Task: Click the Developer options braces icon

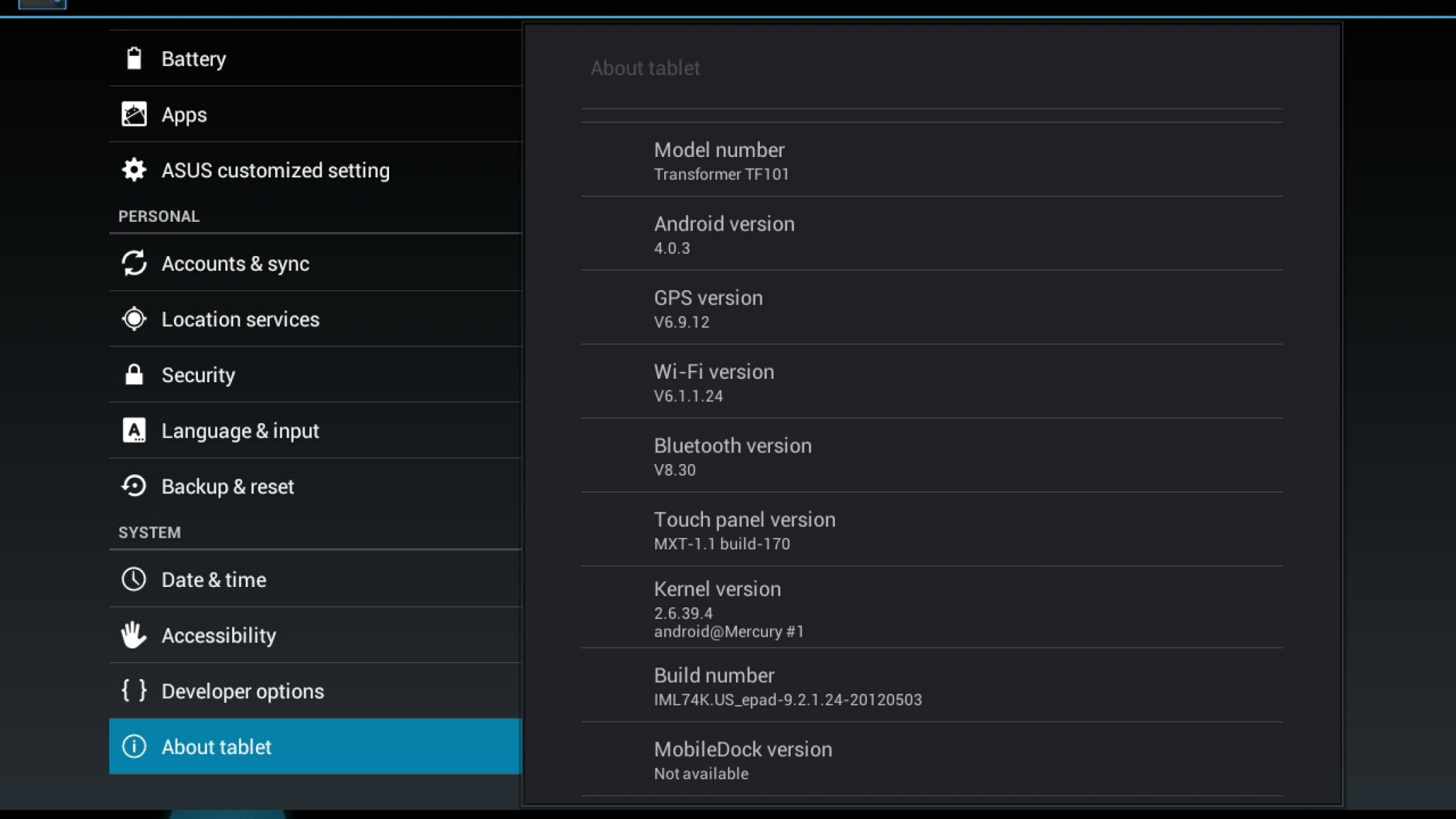Action: [x=134, y=691]
